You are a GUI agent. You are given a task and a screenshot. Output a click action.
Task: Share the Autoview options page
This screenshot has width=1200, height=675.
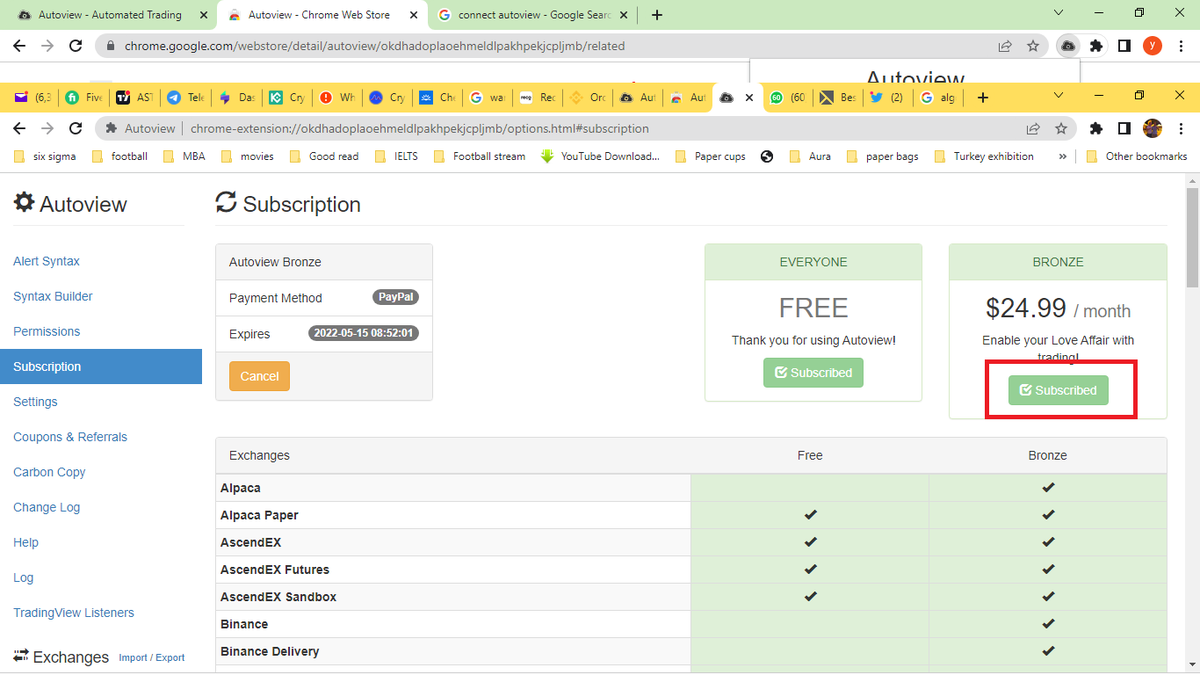coord(1033,128)
